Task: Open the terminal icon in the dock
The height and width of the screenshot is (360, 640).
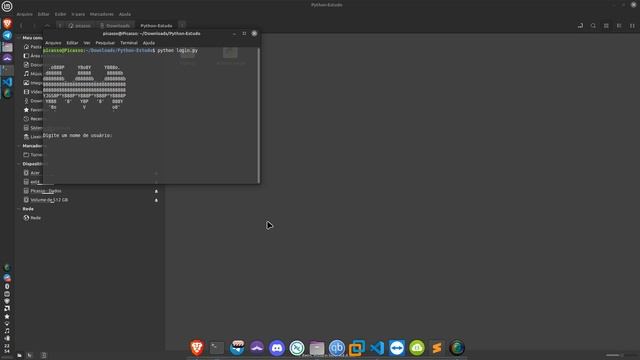Action: coord(217,348)
